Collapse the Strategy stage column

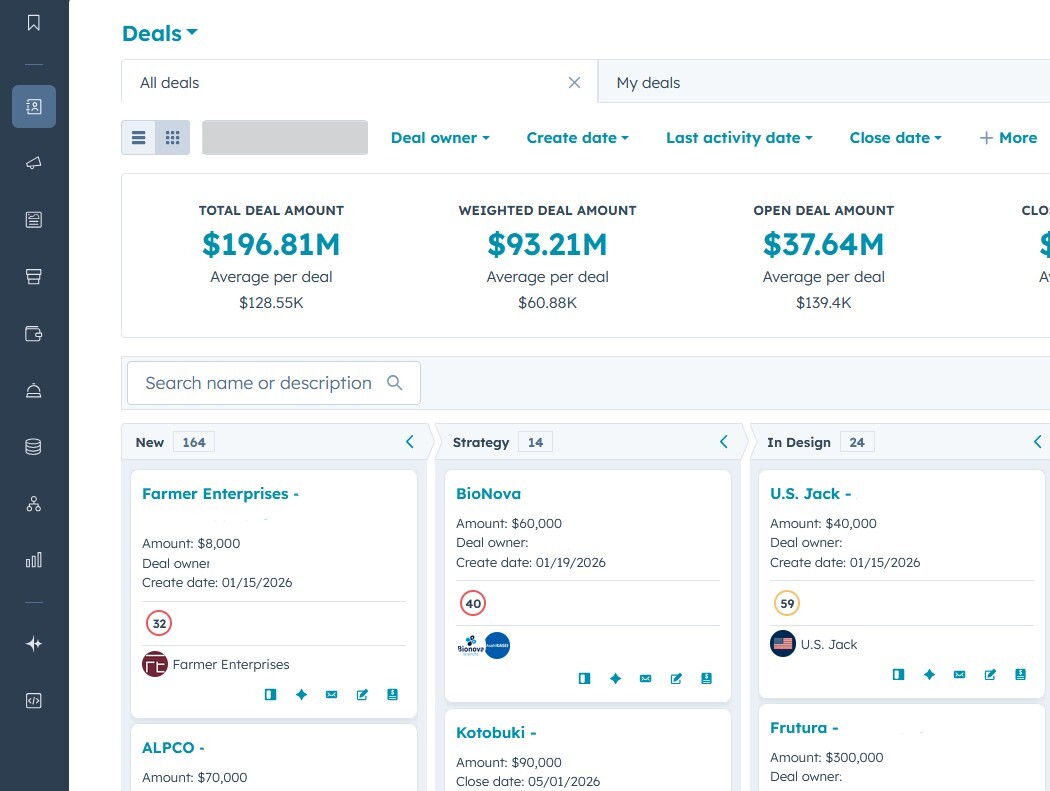click(724, 442)
